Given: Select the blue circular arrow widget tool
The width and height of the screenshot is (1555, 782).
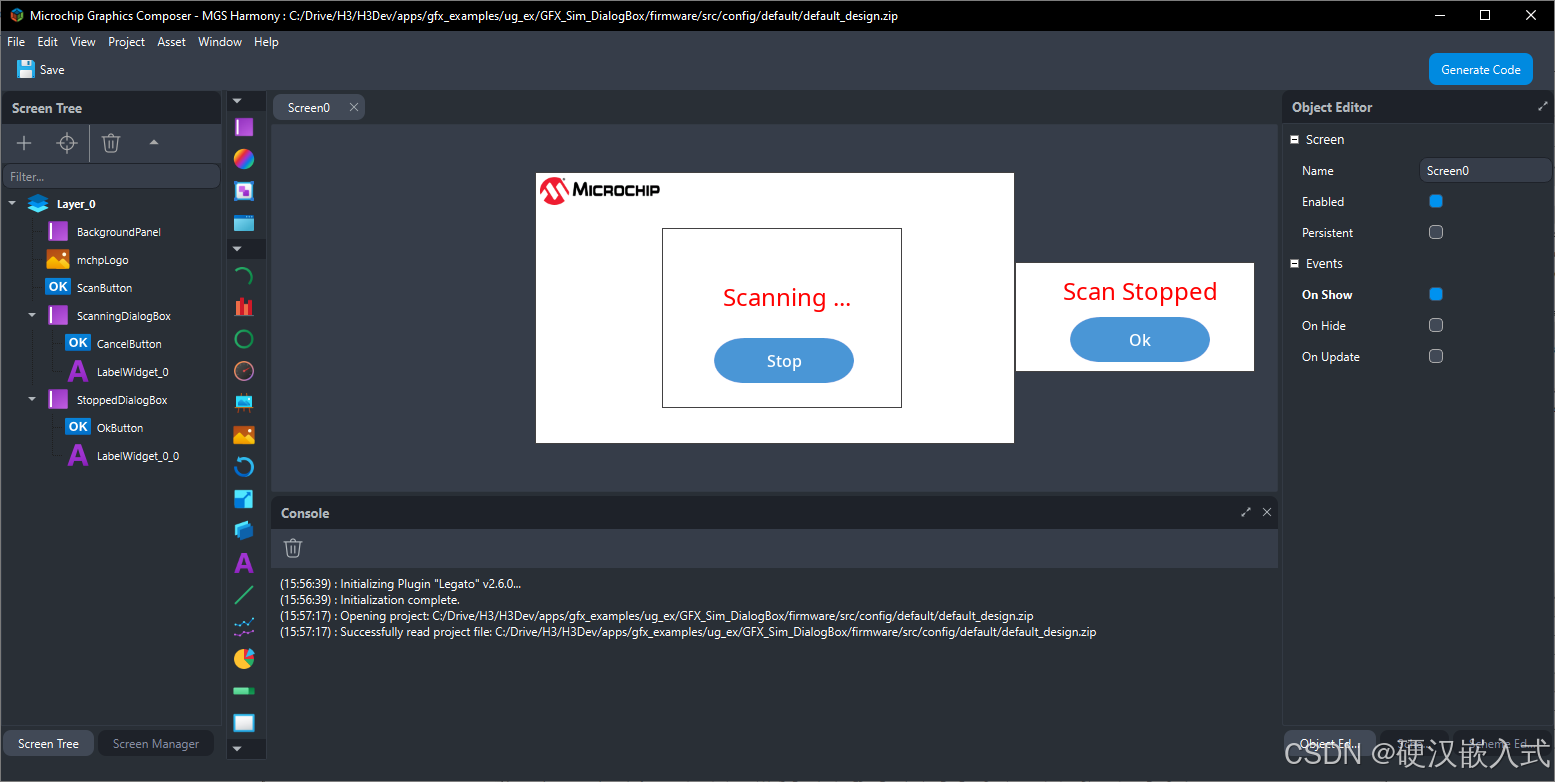Looking at the screenshot, I should [x=244, y=467].
